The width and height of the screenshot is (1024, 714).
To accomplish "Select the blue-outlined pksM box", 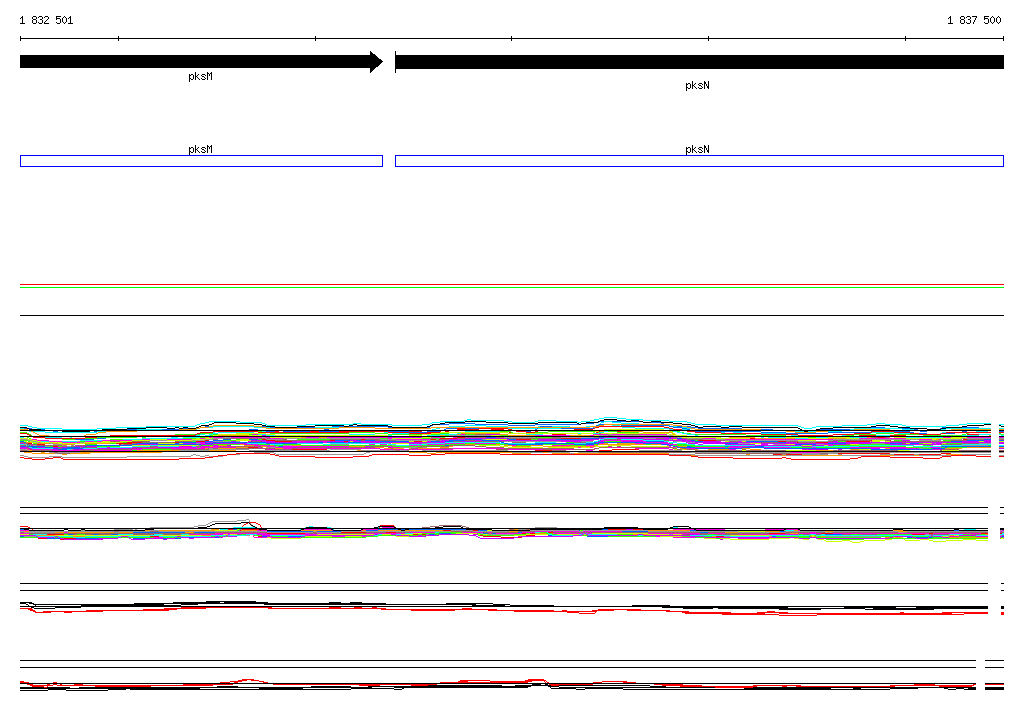I will 201,161.
